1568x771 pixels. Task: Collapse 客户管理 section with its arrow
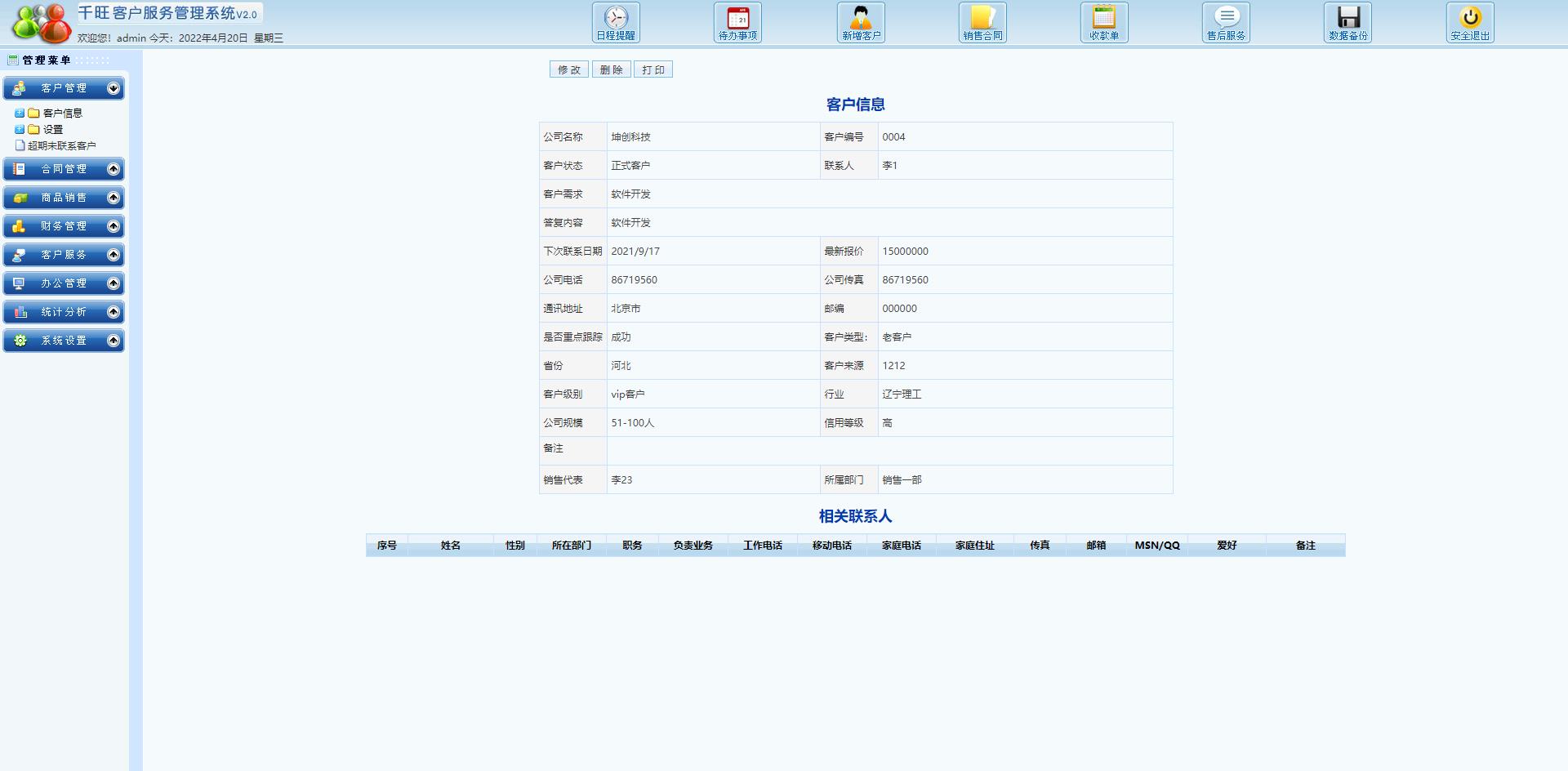pyautogui.click(x=114, y=88)
